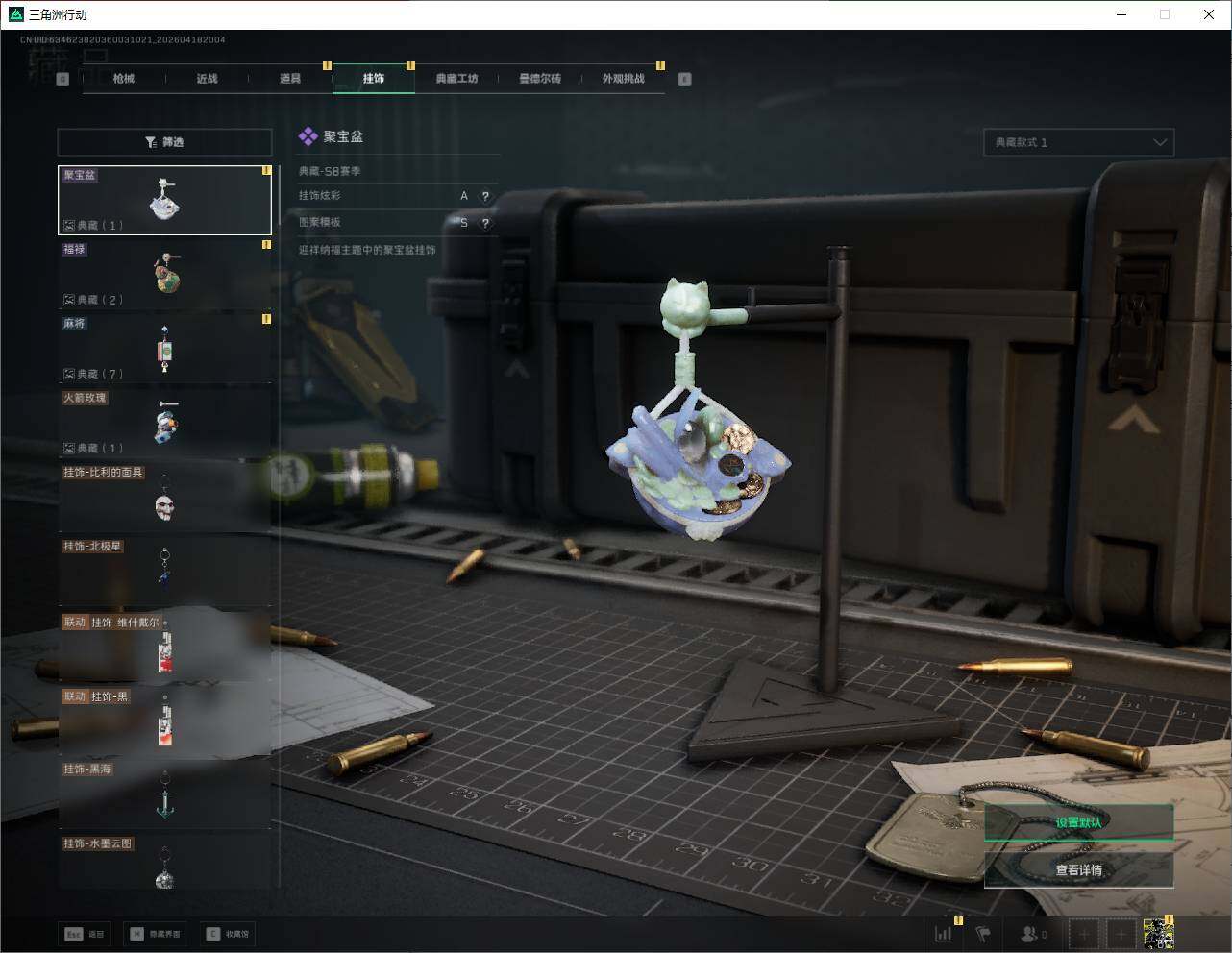Expand the 典藏款式 1 dropdown
The height and width of the screenshot is (953, 1232).
point(1078,142)
